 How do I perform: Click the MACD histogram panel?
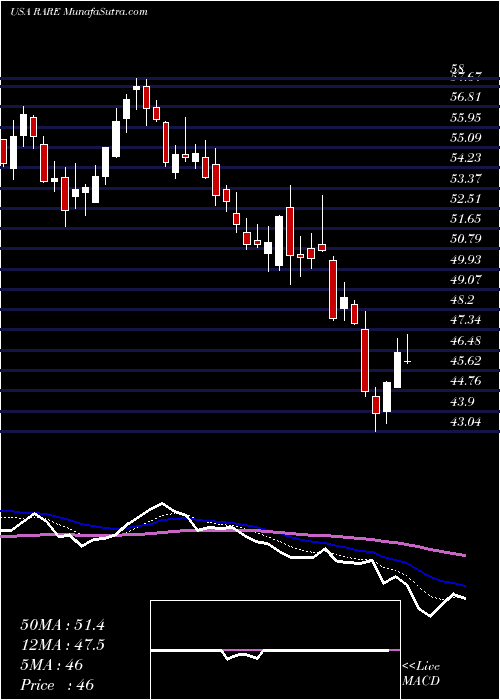(275, 650)
